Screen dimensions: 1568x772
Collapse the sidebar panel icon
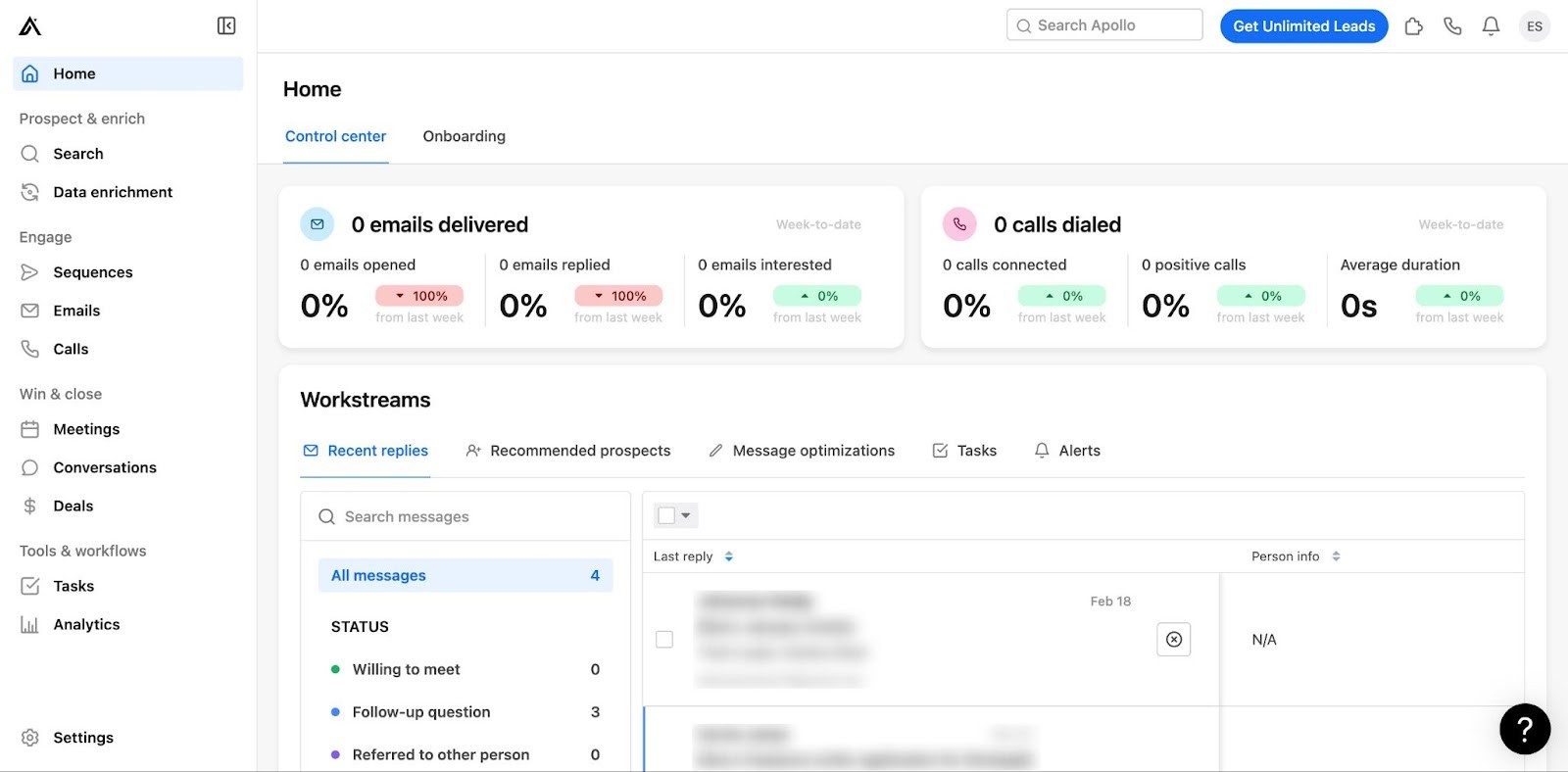[226, 25]
